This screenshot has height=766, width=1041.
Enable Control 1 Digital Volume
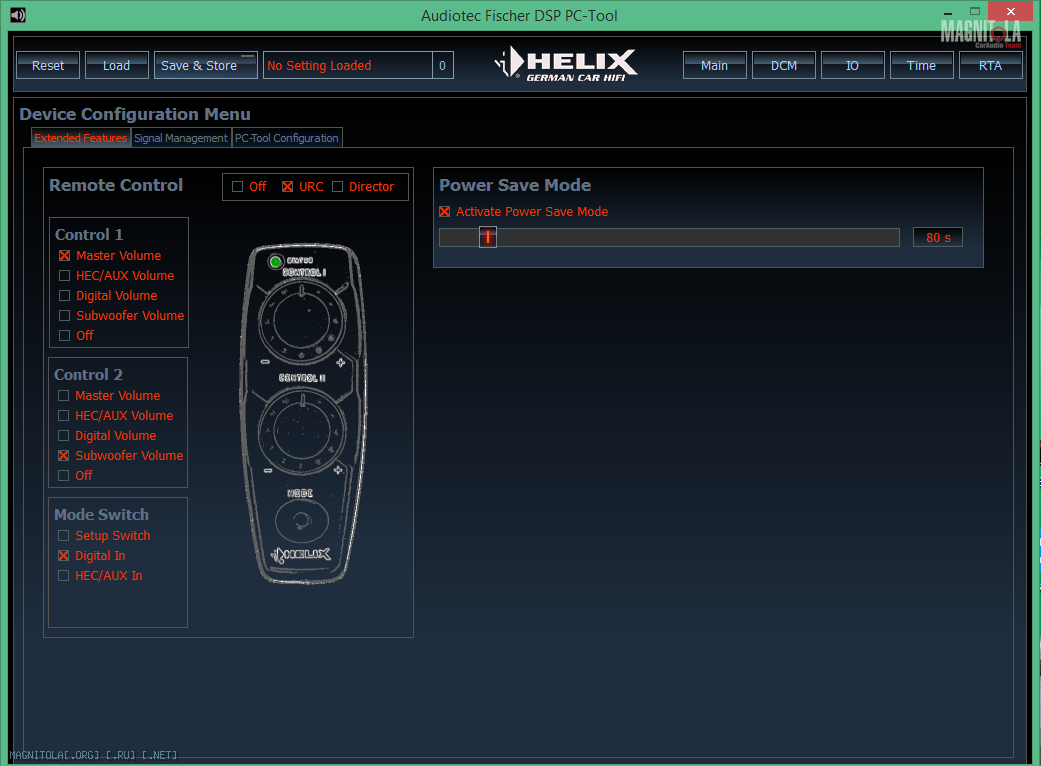click(x=64, y=295)
